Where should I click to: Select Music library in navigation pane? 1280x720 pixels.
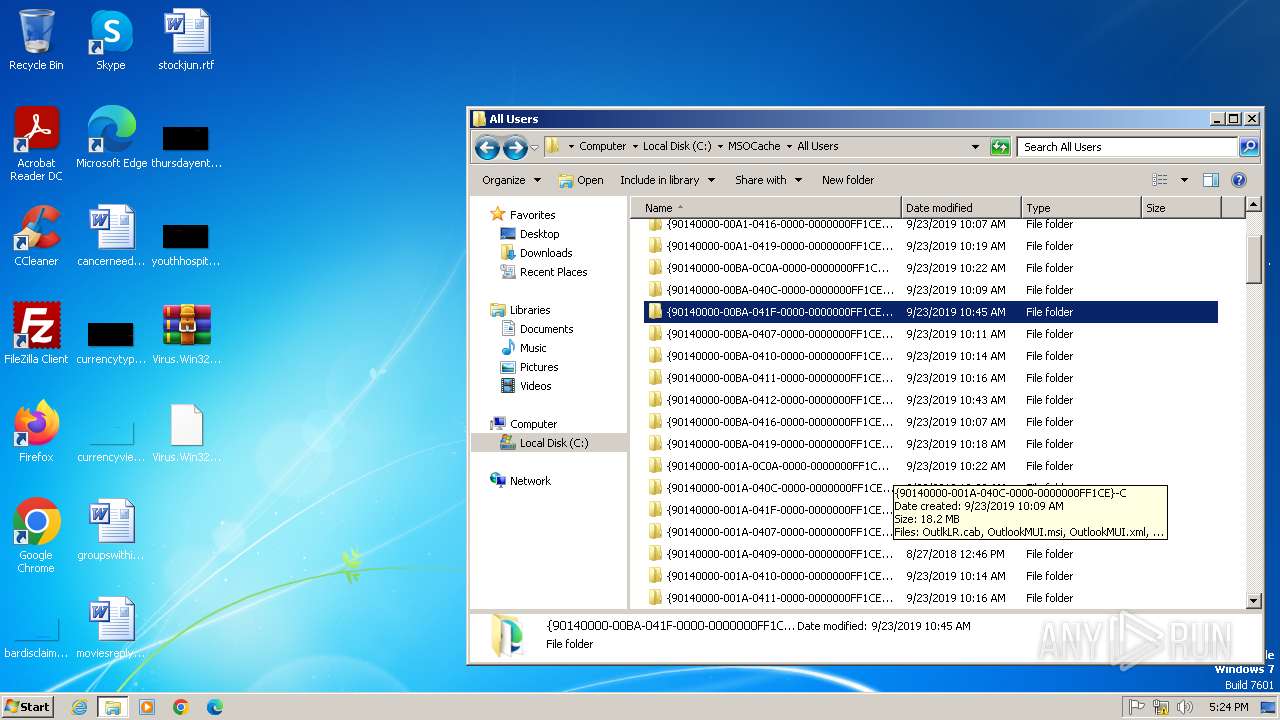tap(533, 348)
